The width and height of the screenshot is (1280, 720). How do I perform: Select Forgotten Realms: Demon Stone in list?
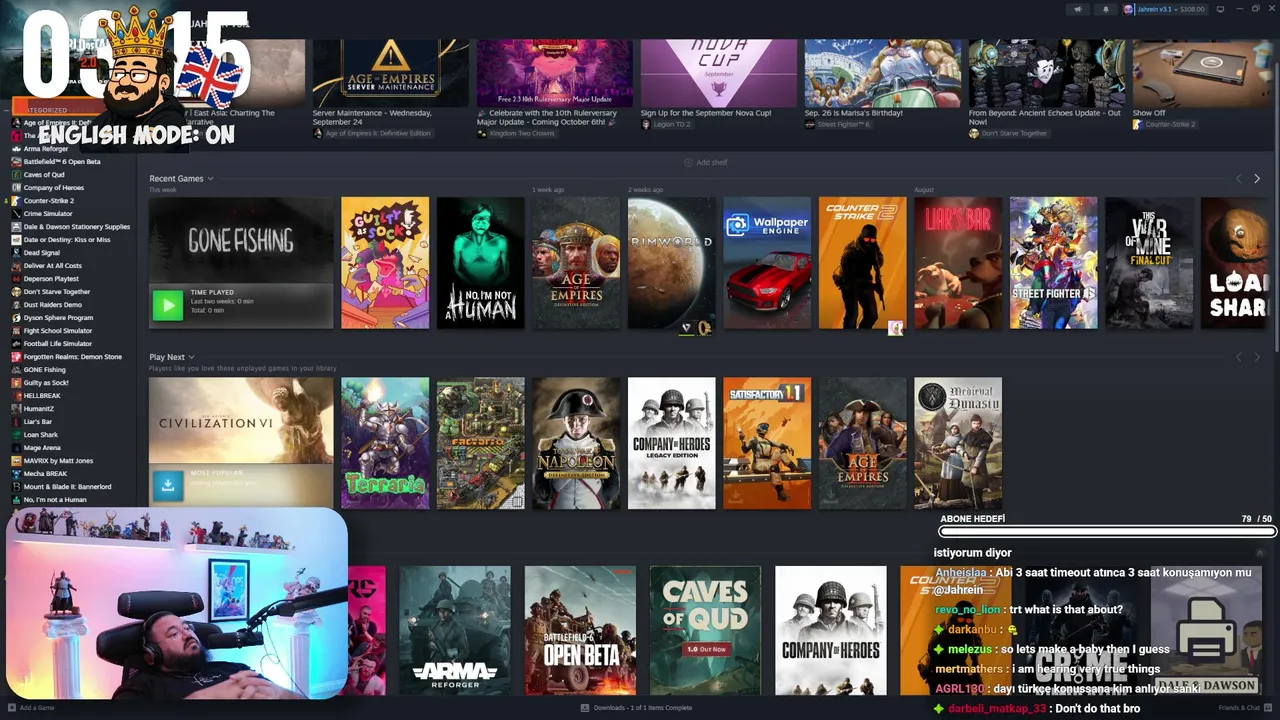click(x=72, y=357)
